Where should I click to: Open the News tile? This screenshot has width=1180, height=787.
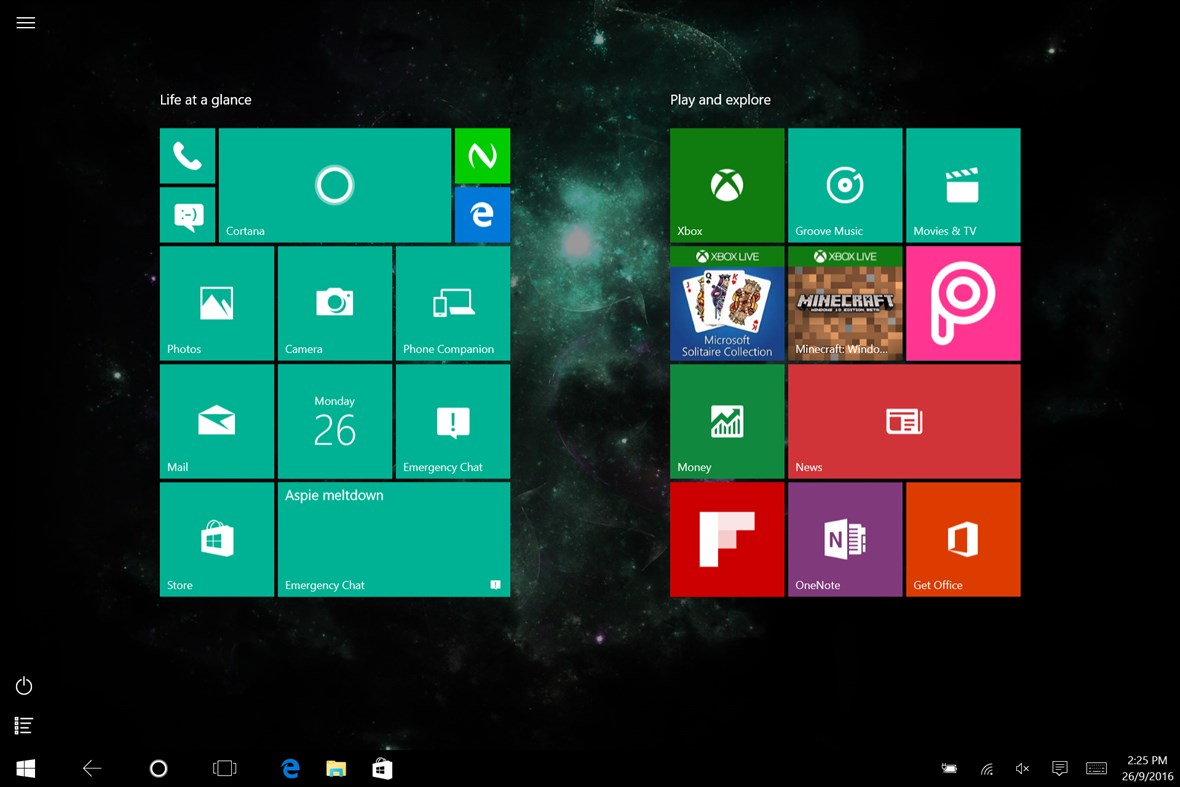pyautogui.click(x=903, y=421)
